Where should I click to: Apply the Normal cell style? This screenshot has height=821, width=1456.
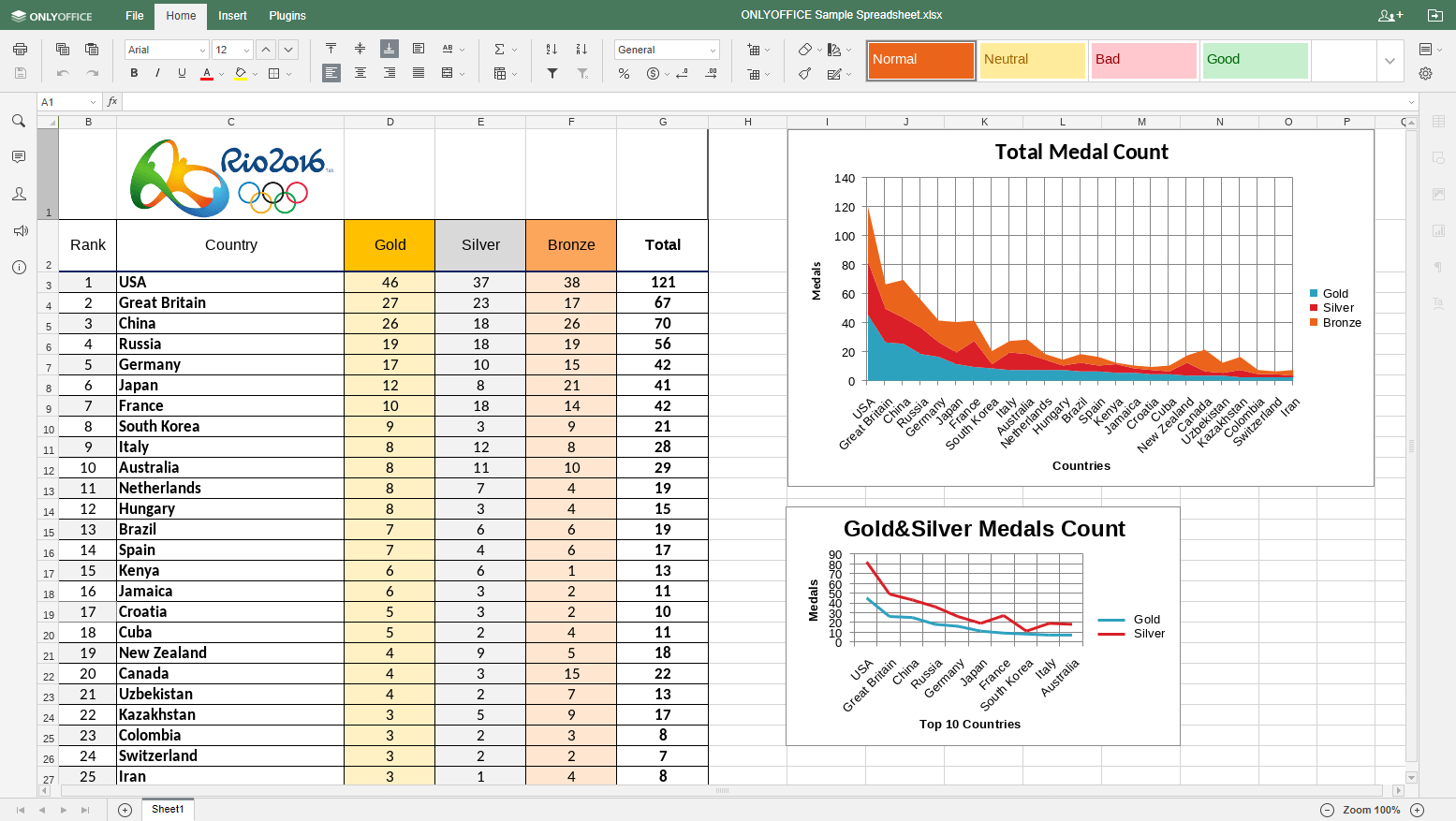(921, 60)
